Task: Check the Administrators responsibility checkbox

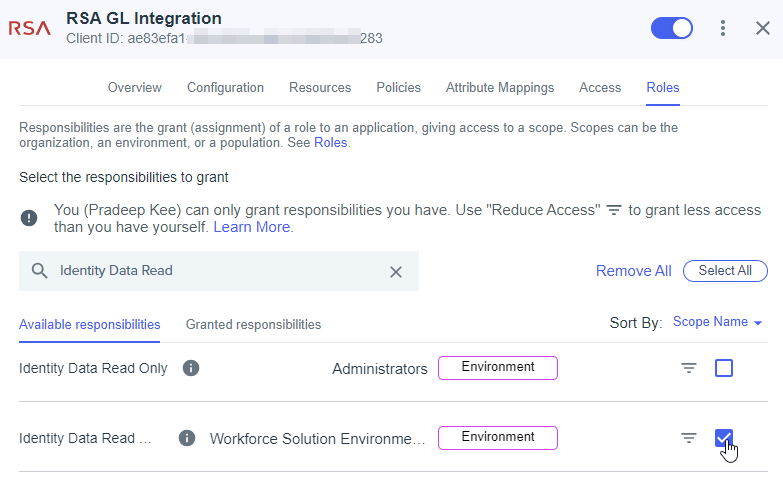Action: (x=724, y=368)
